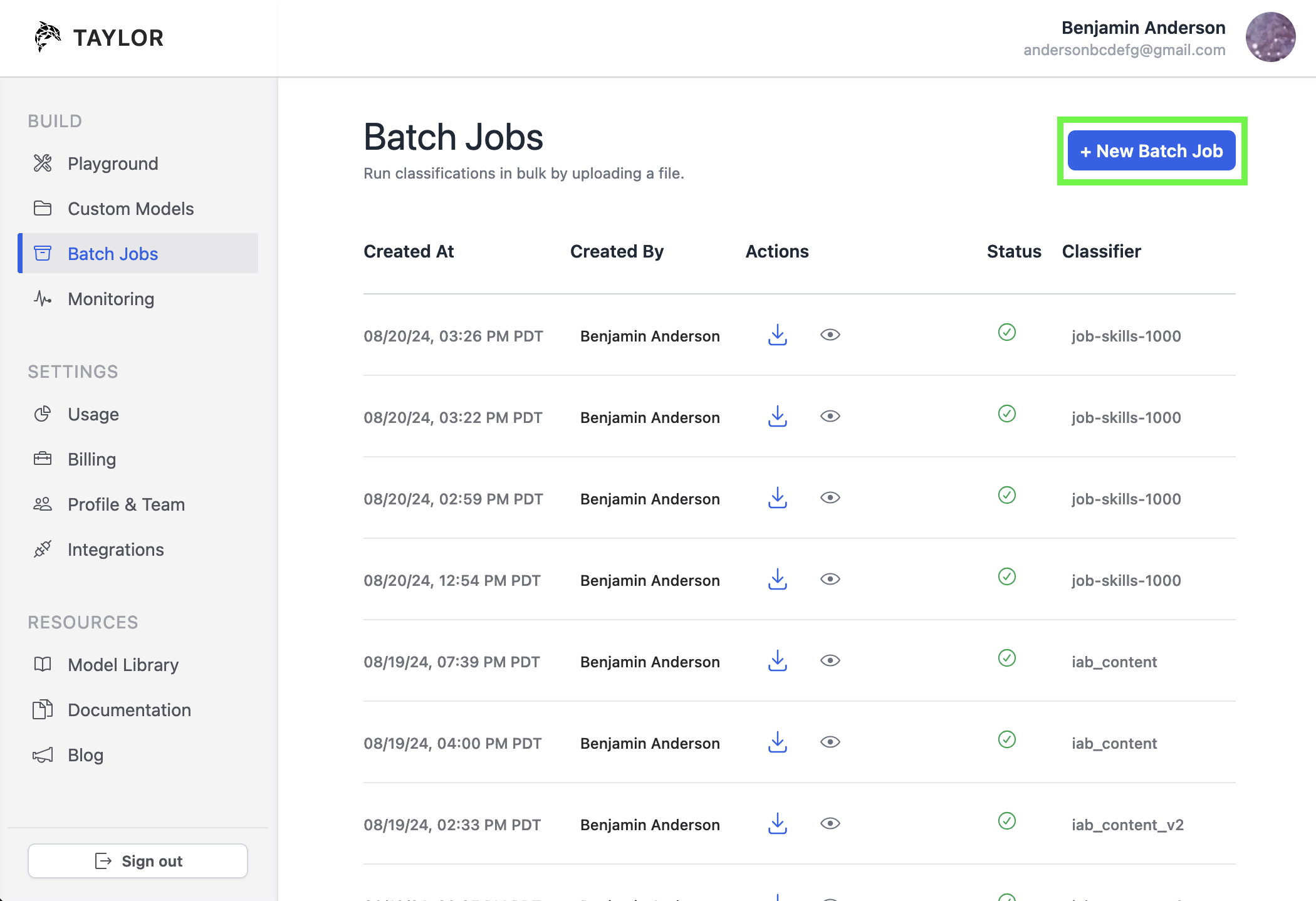Click success status icon of 02:59 PM job
Viewport: 1316px width, 901px height.
[x=1007, y=495]
